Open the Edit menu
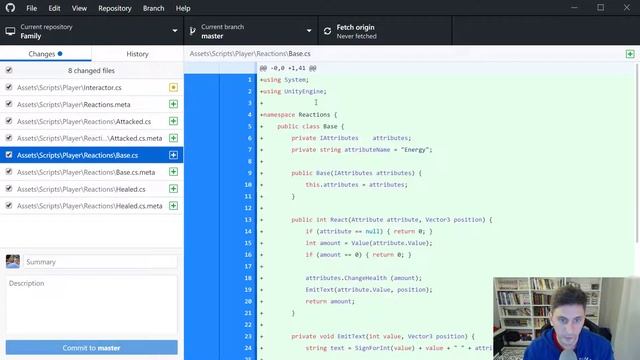 pos(54,8)
